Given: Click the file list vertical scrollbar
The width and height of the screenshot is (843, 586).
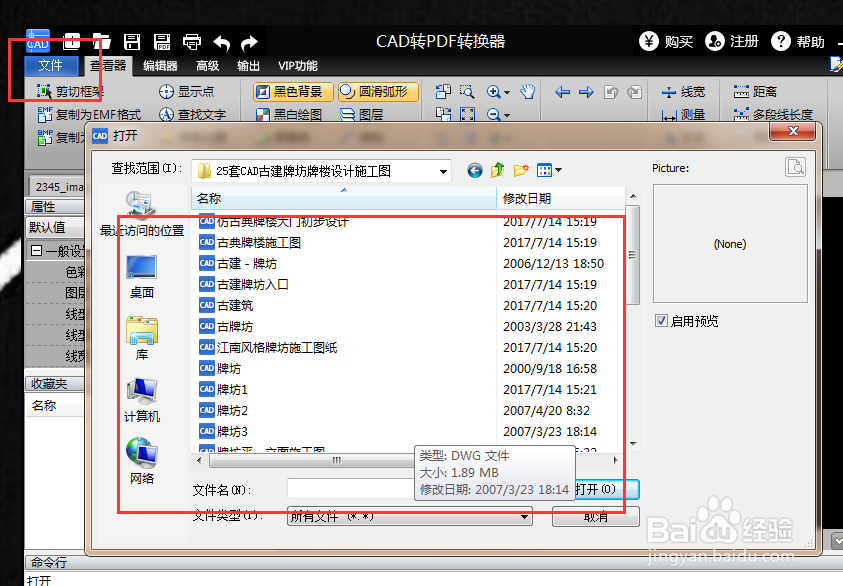Looking at the screenshot, I should coord(633,255).
